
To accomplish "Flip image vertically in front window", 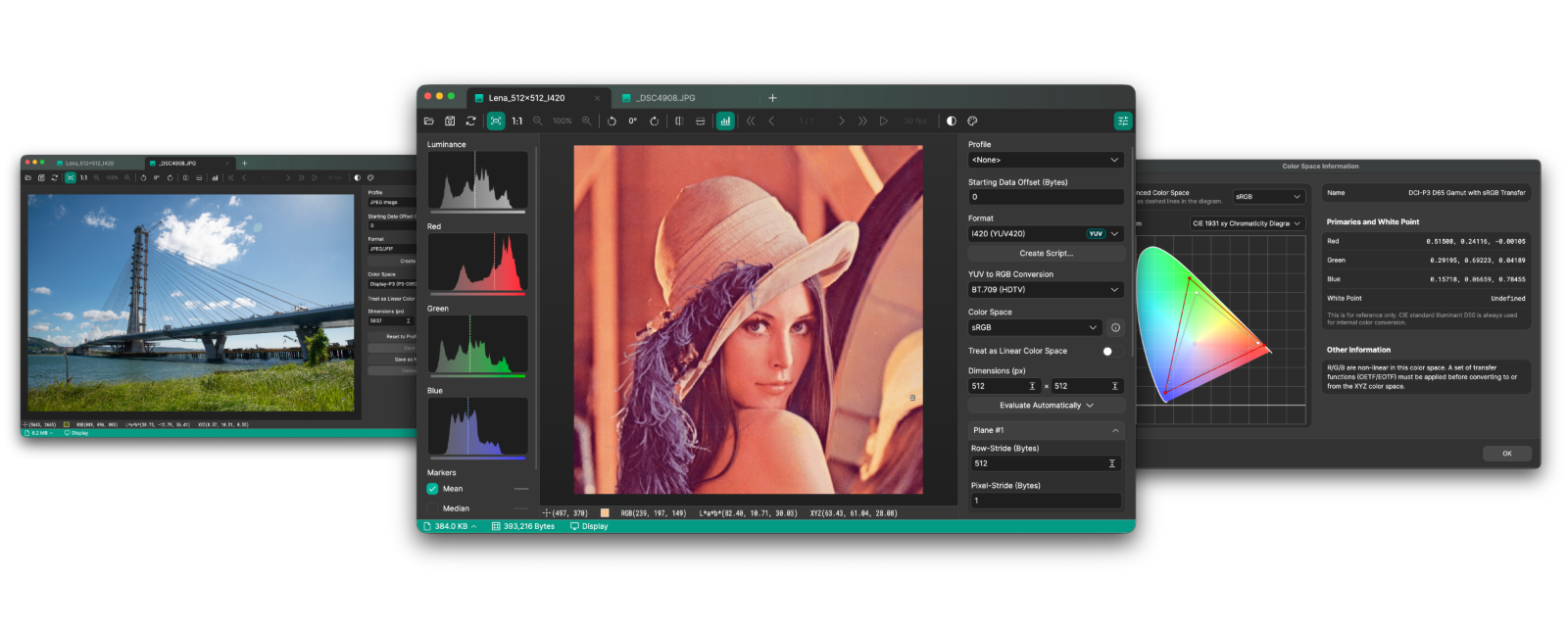I will [700, 121].
